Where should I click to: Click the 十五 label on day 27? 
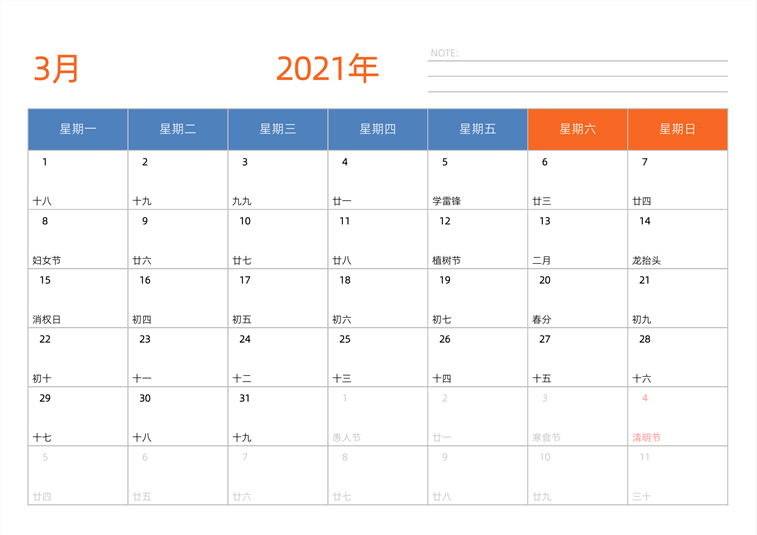click(x=542, y=379)
